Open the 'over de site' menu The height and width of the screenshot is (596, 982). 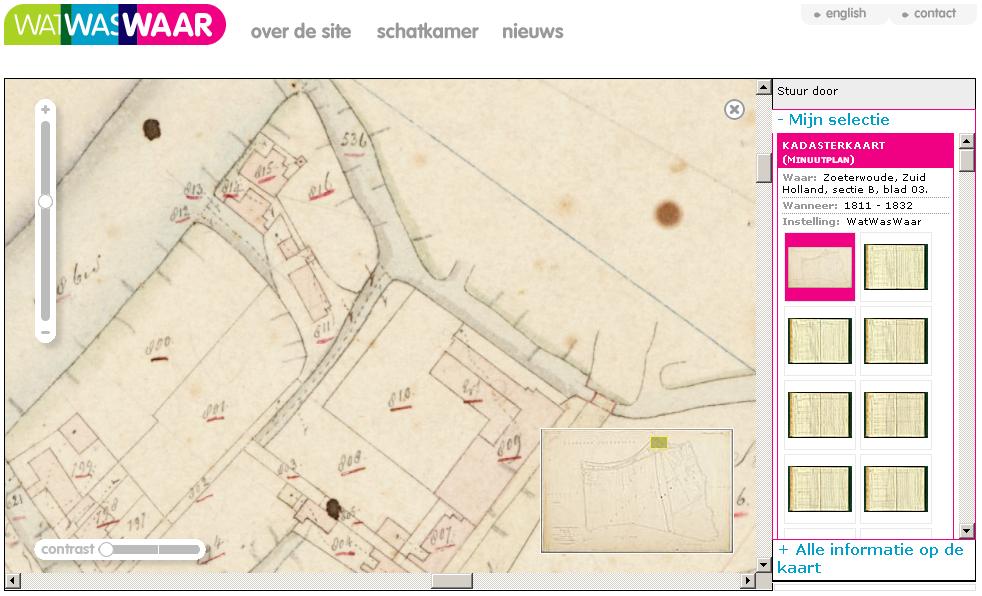pyautogui.click(x=301, y=31)
